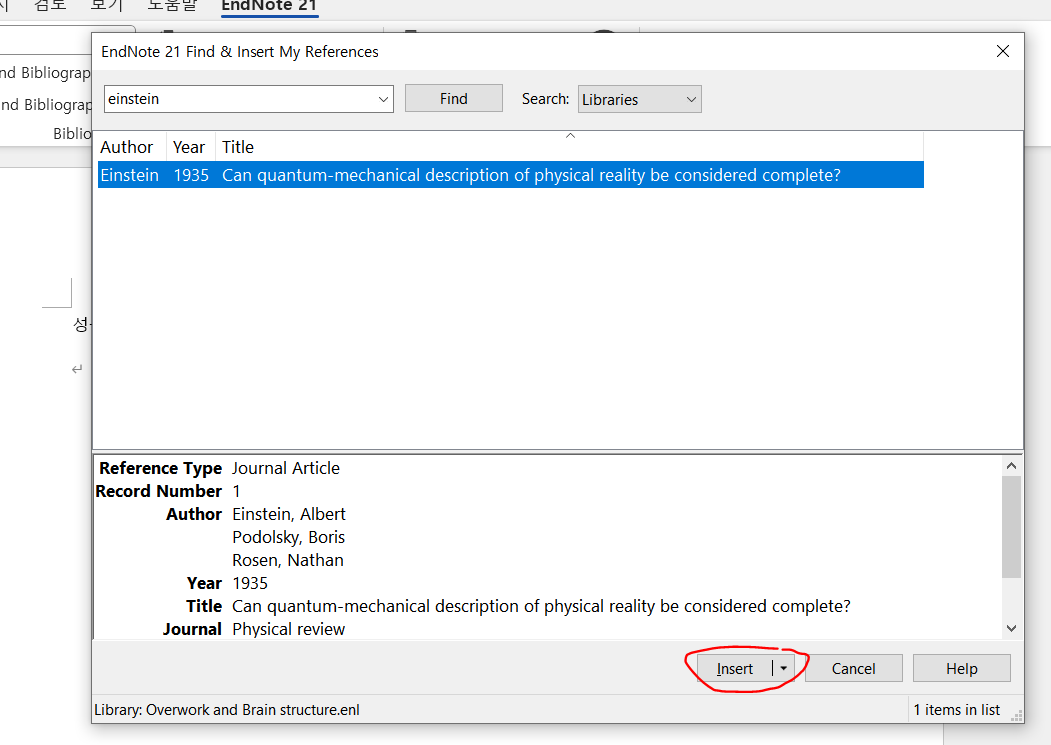
Task: Click the title text in preview pane
Action: (541, 606)
